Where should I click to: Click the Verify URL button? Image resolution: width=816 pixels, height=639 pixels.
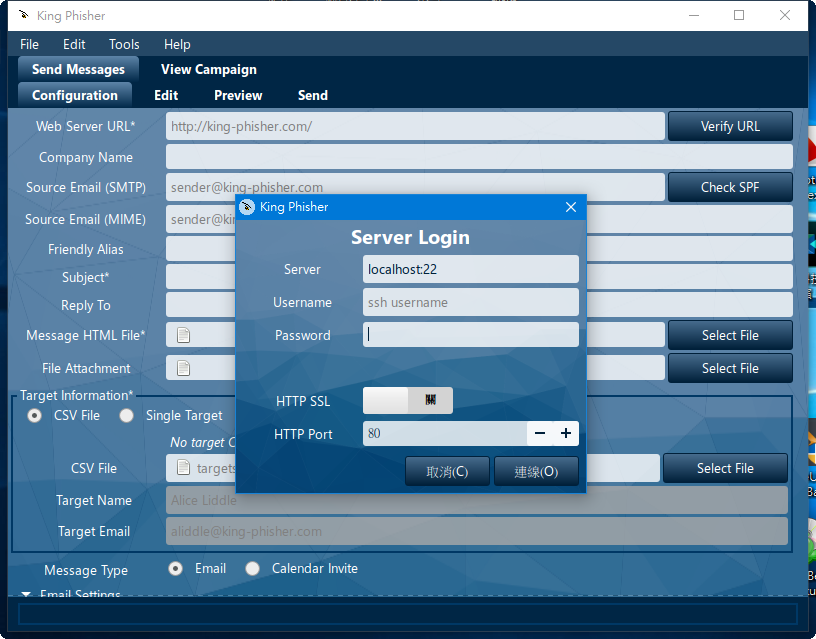pyautogui.click(x=730, y=126)
